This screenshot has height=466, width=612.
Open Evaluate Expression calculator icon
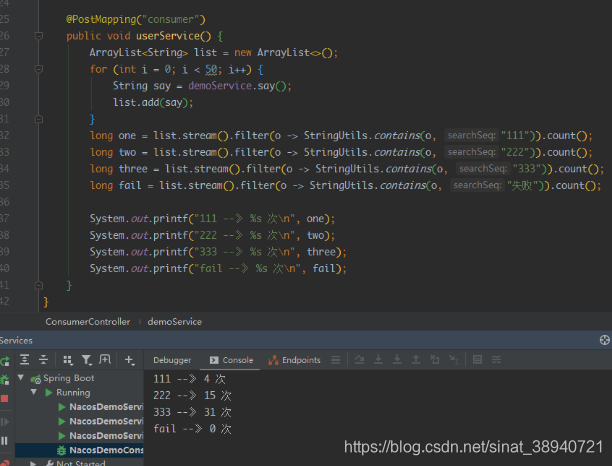(477, 360)
